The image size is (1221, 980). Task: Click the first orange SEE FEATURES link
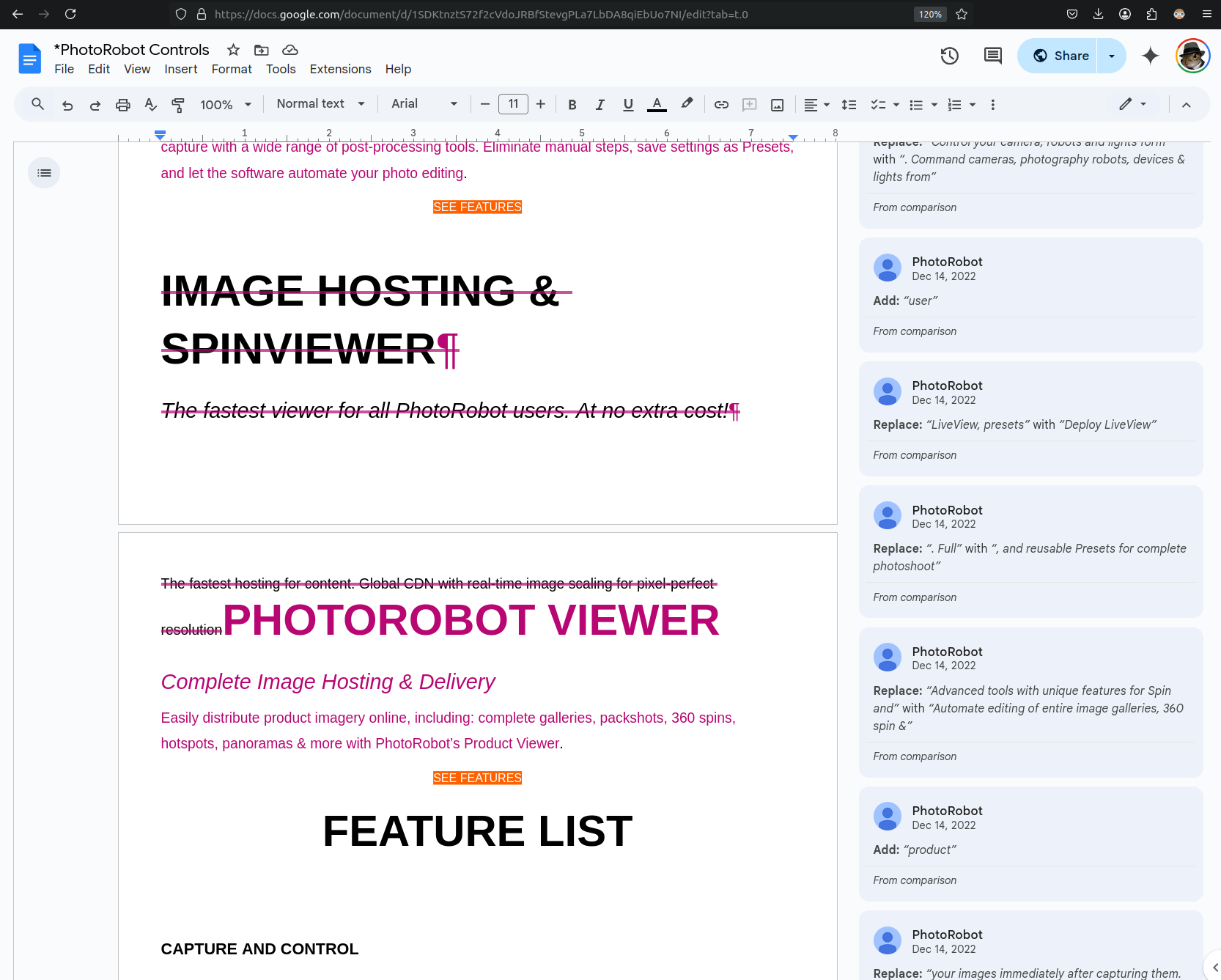click(x=477, y=207)
